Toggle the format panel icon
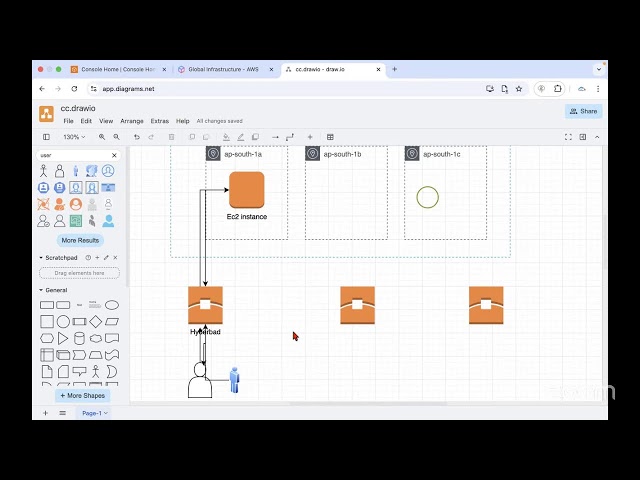The image size is (640, 480). click(583, 137)
